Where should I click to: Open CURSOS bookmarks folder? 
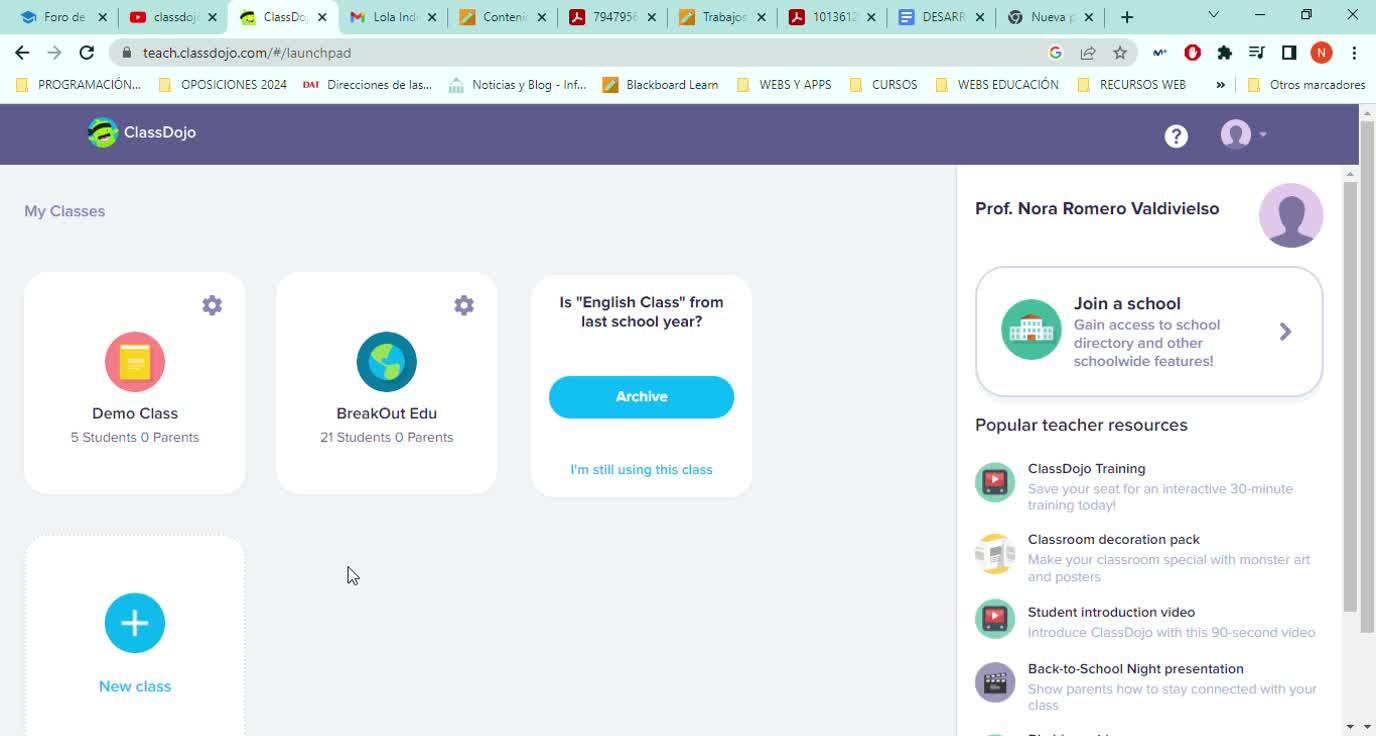(x=883, y=85)
